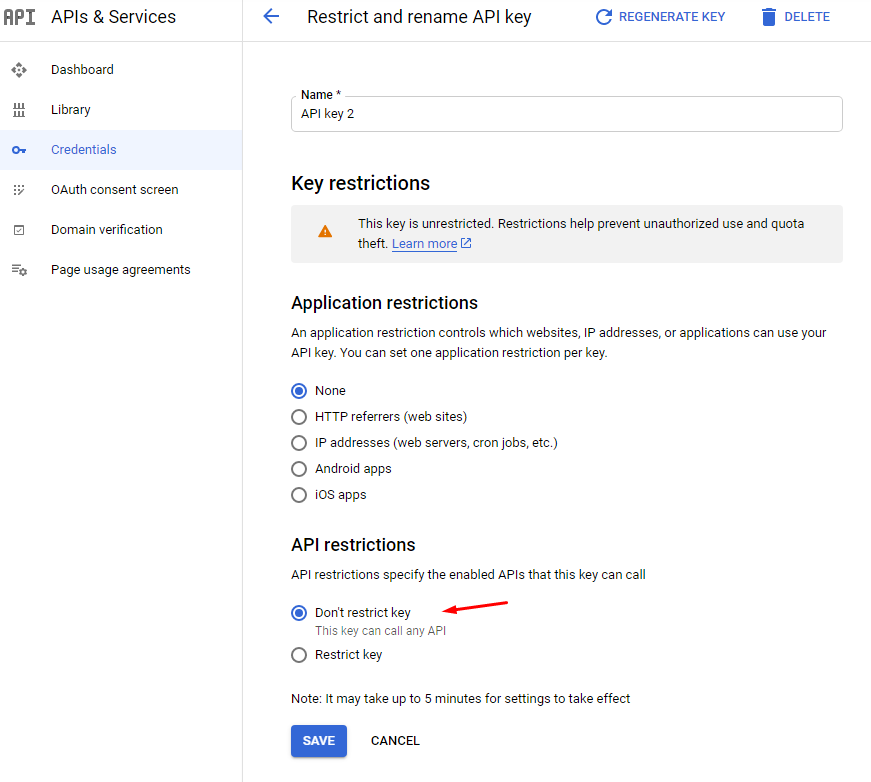
Task: Select the HTTP referrers application restriction
Action: click(x=299, y=416)
